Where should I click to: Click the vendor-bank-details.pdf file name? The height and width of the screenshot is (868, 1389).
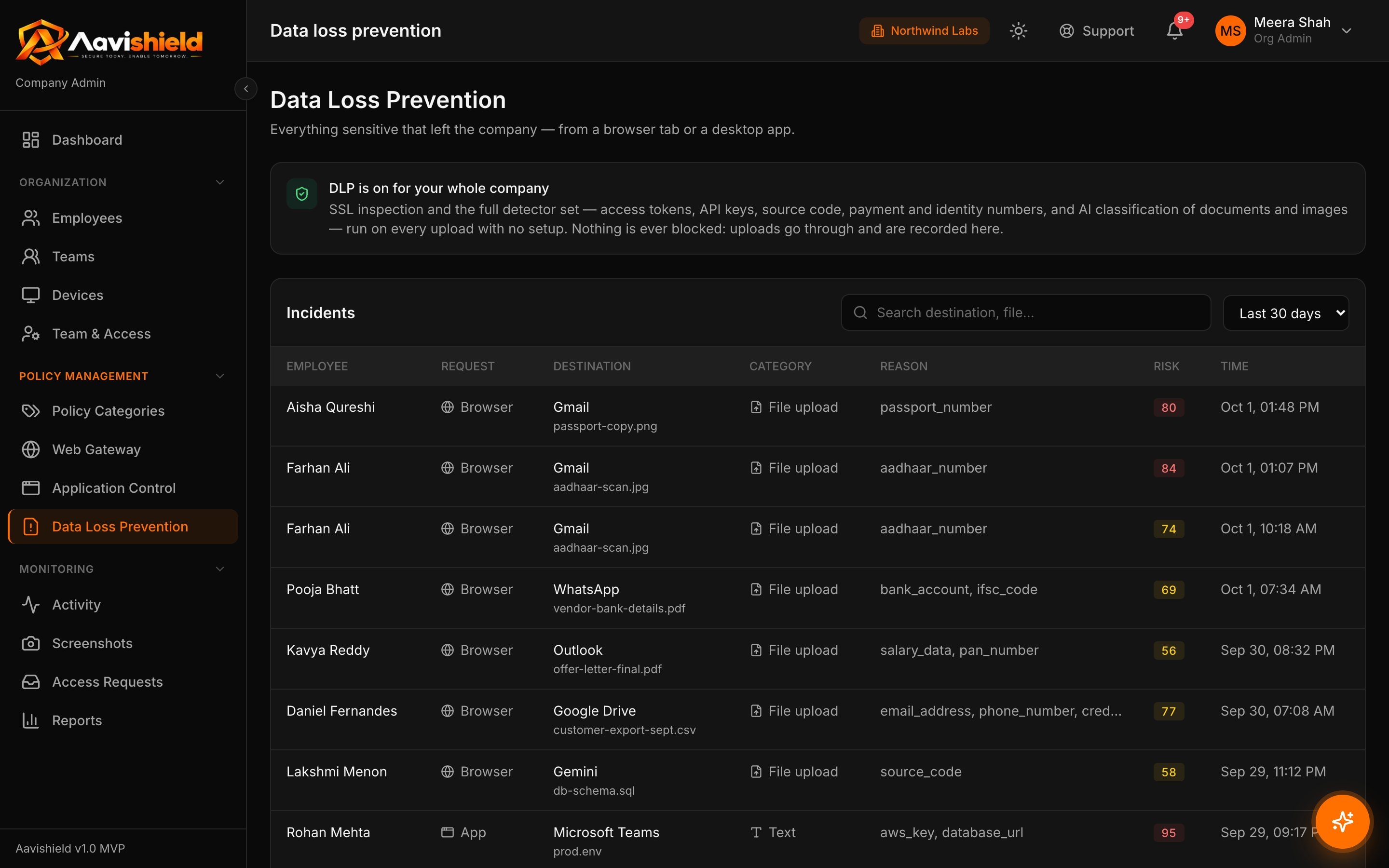(619, 608)
